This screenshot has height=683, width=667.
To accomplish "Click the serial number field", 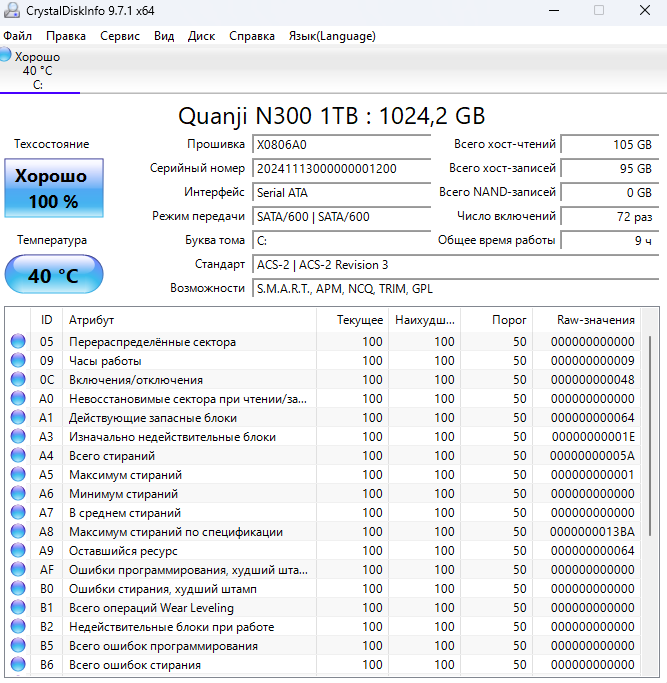I will point(338,169).
